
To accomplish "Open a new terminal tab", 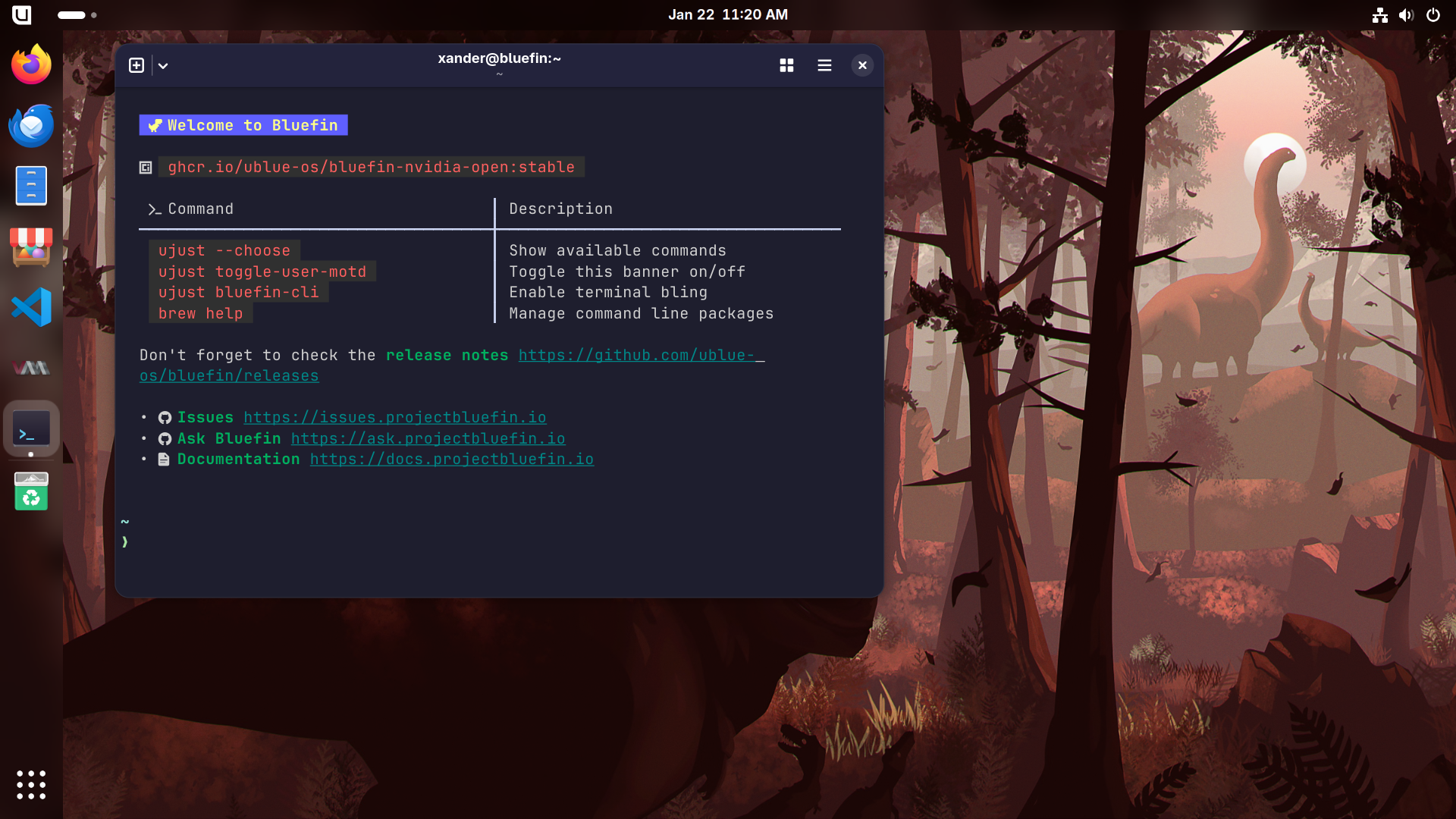I will tap(136, 65).
